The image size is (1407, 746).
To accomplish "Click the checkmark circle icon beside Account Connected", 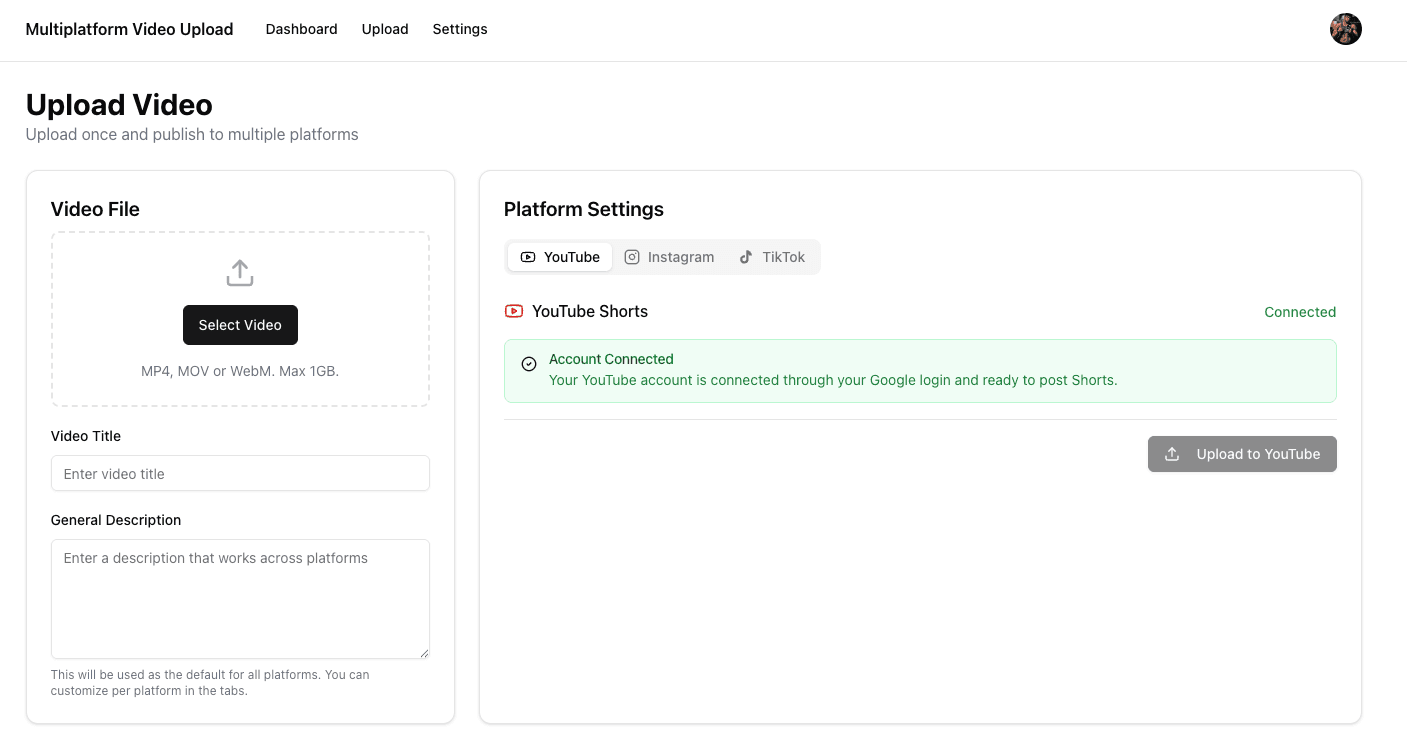I will click(529, 364).
